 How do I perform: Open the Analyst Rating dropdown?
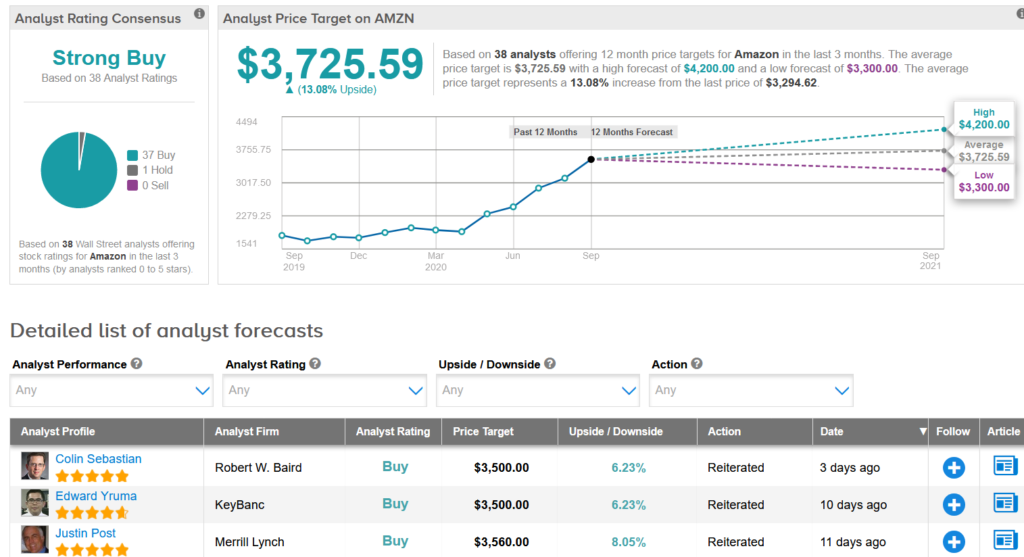click(325, 390)
